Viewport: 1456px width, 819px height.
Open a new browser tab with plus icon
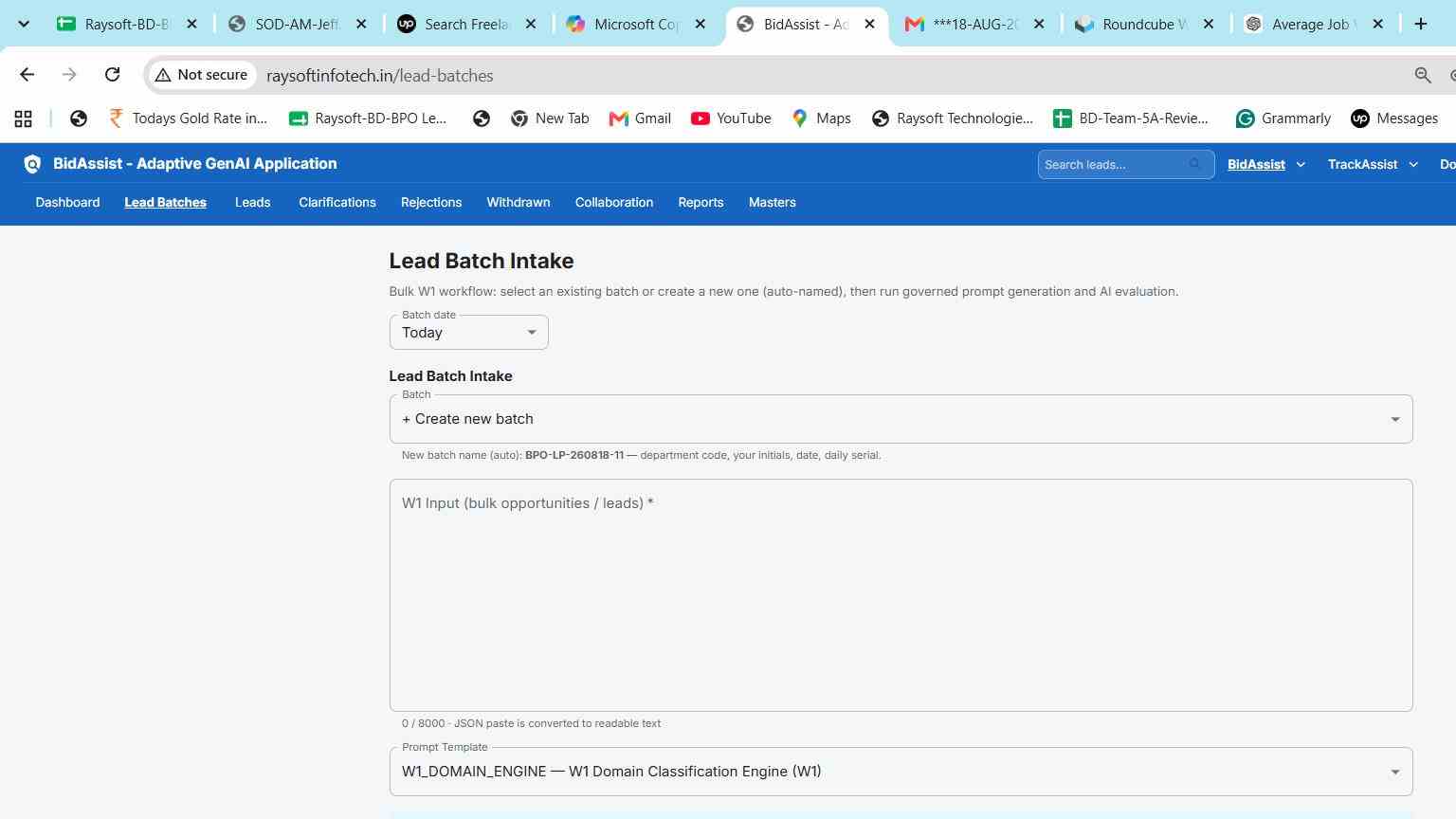[1420, 25]
